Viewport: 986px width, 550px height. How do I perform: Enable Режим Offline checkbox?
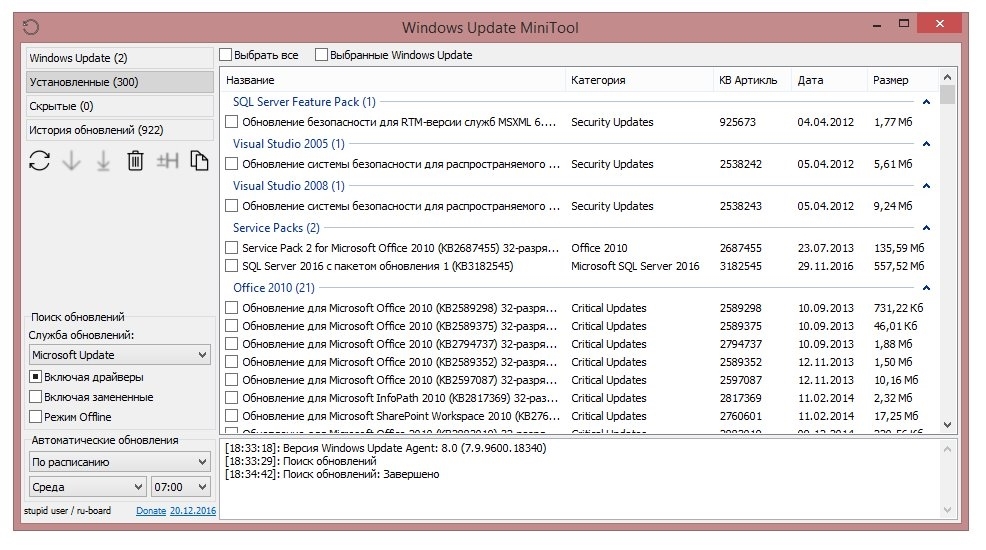point(36,417)
